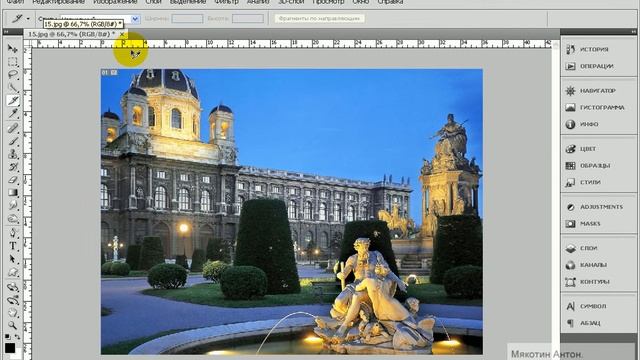640x360 pixels.
Task: Close the 15.jpg document tab
Action: [x=122, y=34]
